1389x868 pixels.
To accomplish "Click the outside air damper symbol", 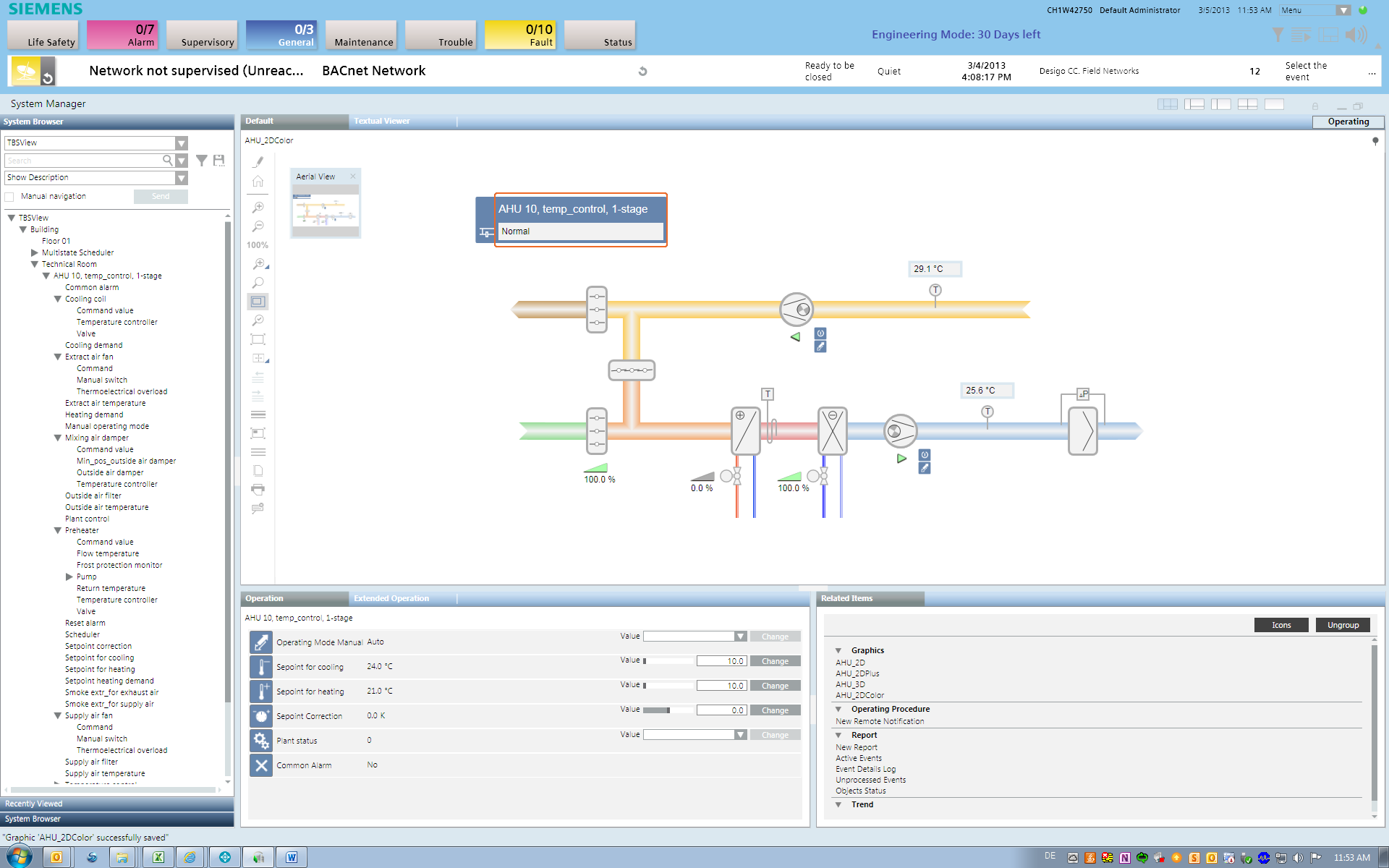I will (597, 431).
